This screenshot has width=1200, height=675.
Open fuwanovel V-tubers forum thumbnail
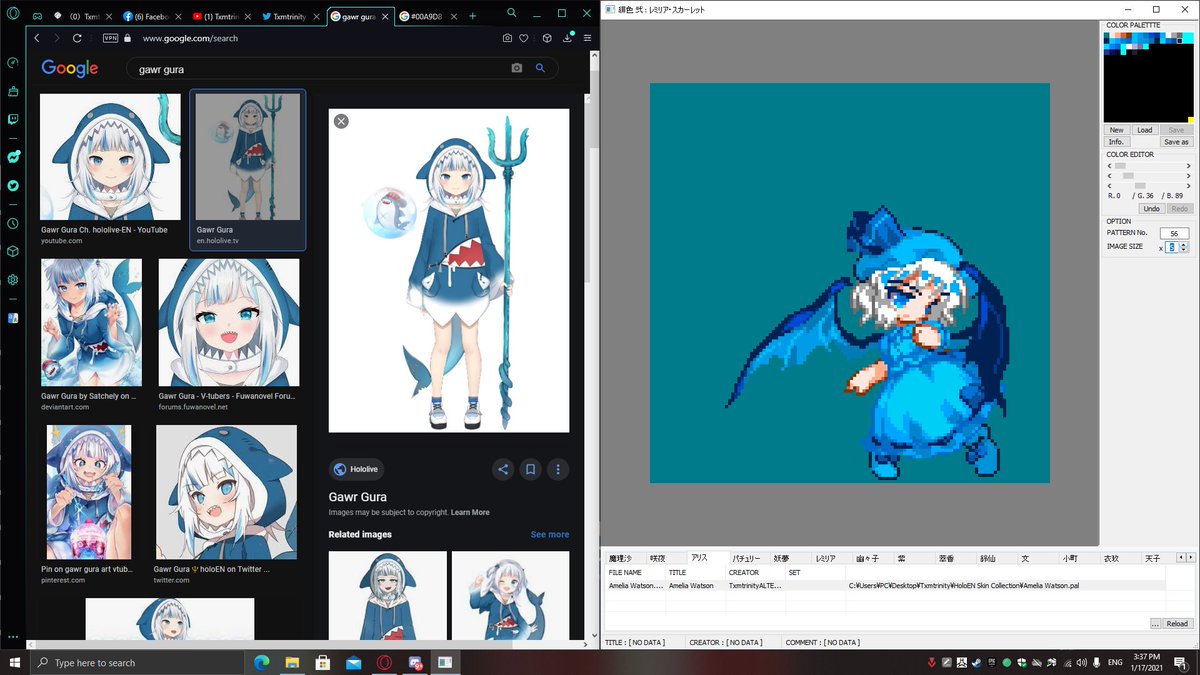tap(228, 322)
